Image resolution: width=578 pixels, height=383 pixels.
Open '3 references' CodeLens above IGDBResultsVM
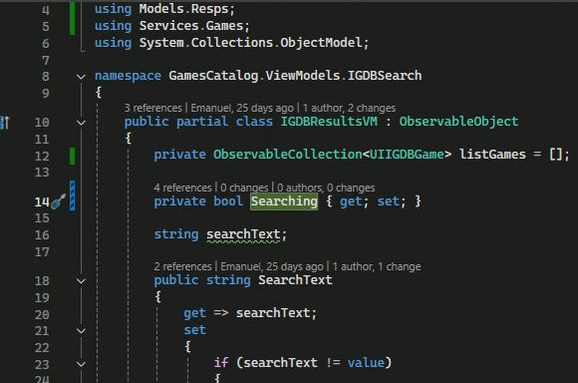pos(153,108)
